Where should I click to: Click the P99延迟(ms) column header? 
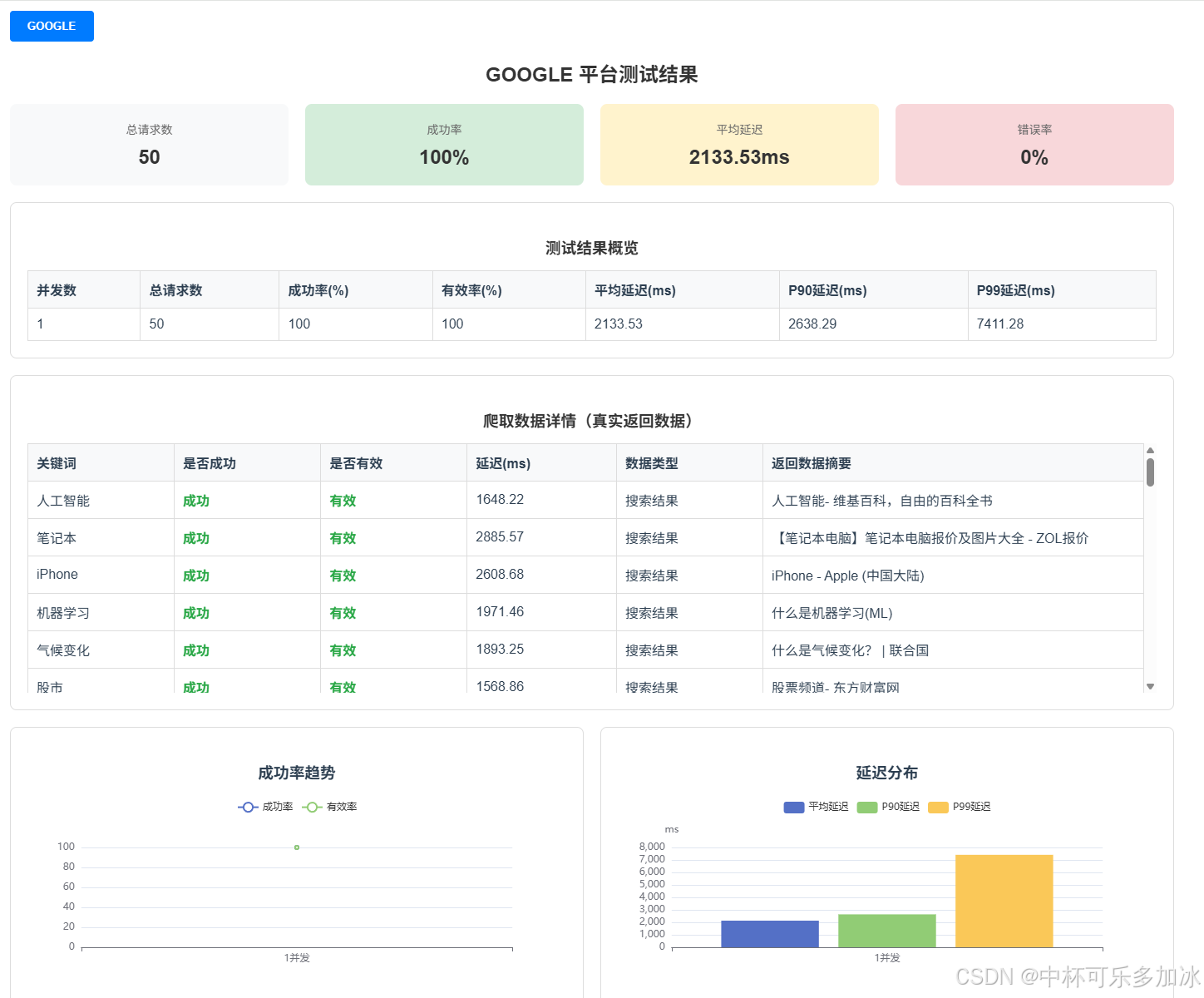(x=1062, y=290)
